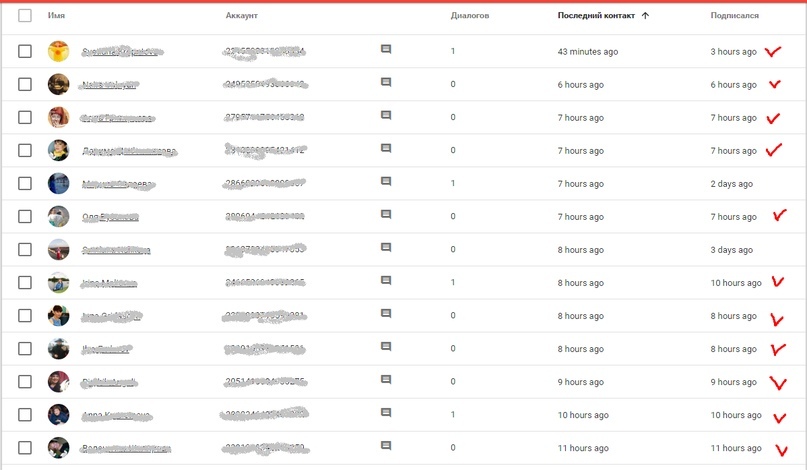The width and height of the screenshot is (807, 470).
Task: Select the checkbox for the 11 hours ago row
Action: pyautogui.click(x=25, y=448)
